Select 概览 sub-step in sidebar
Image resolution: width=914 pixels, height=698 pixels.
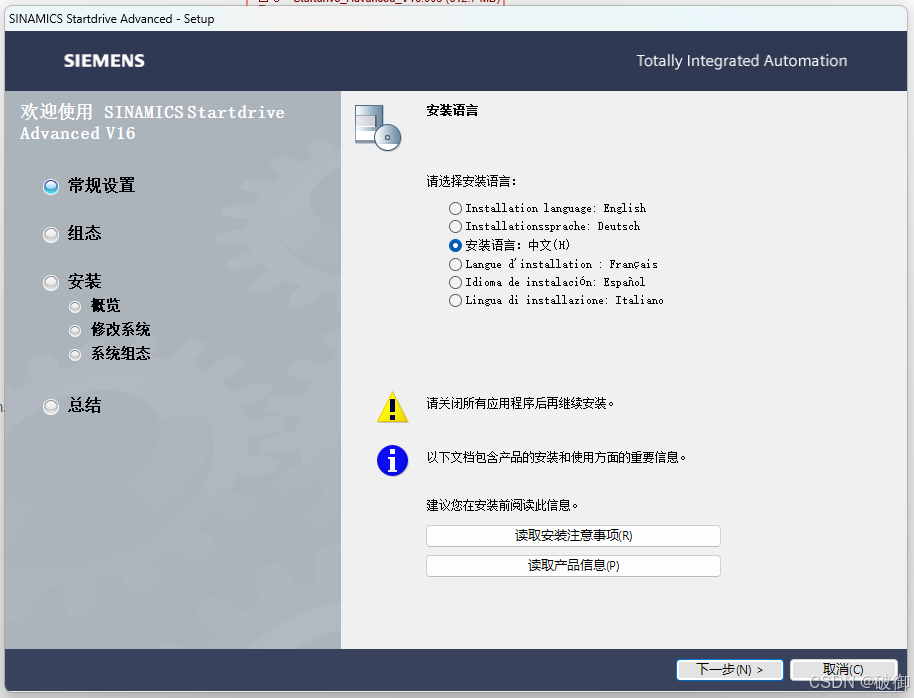click(x=94, y=306)
